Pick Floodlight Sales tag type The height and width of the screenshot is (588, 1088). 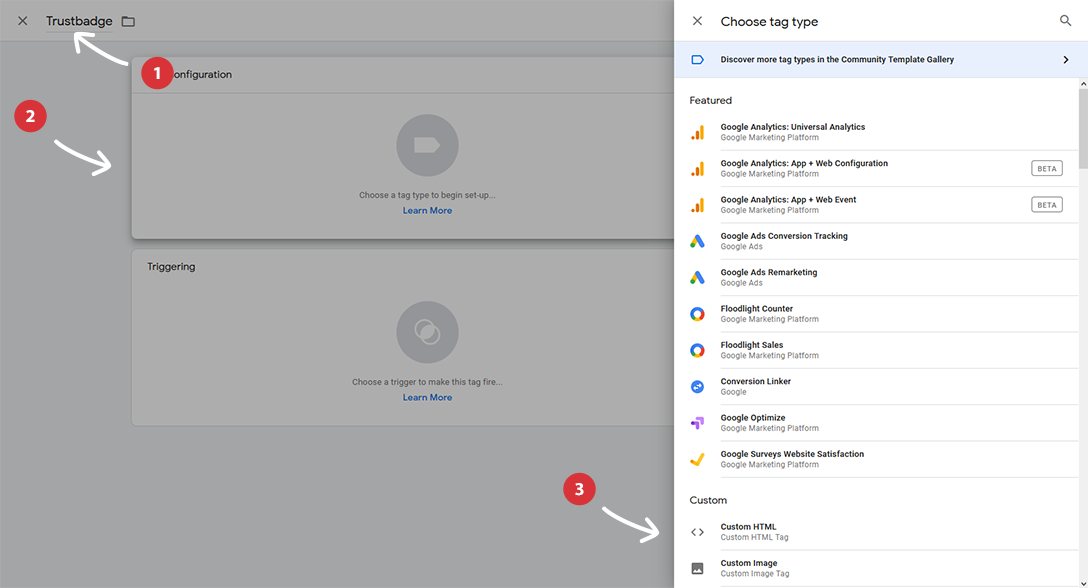[x=876, y=350]
